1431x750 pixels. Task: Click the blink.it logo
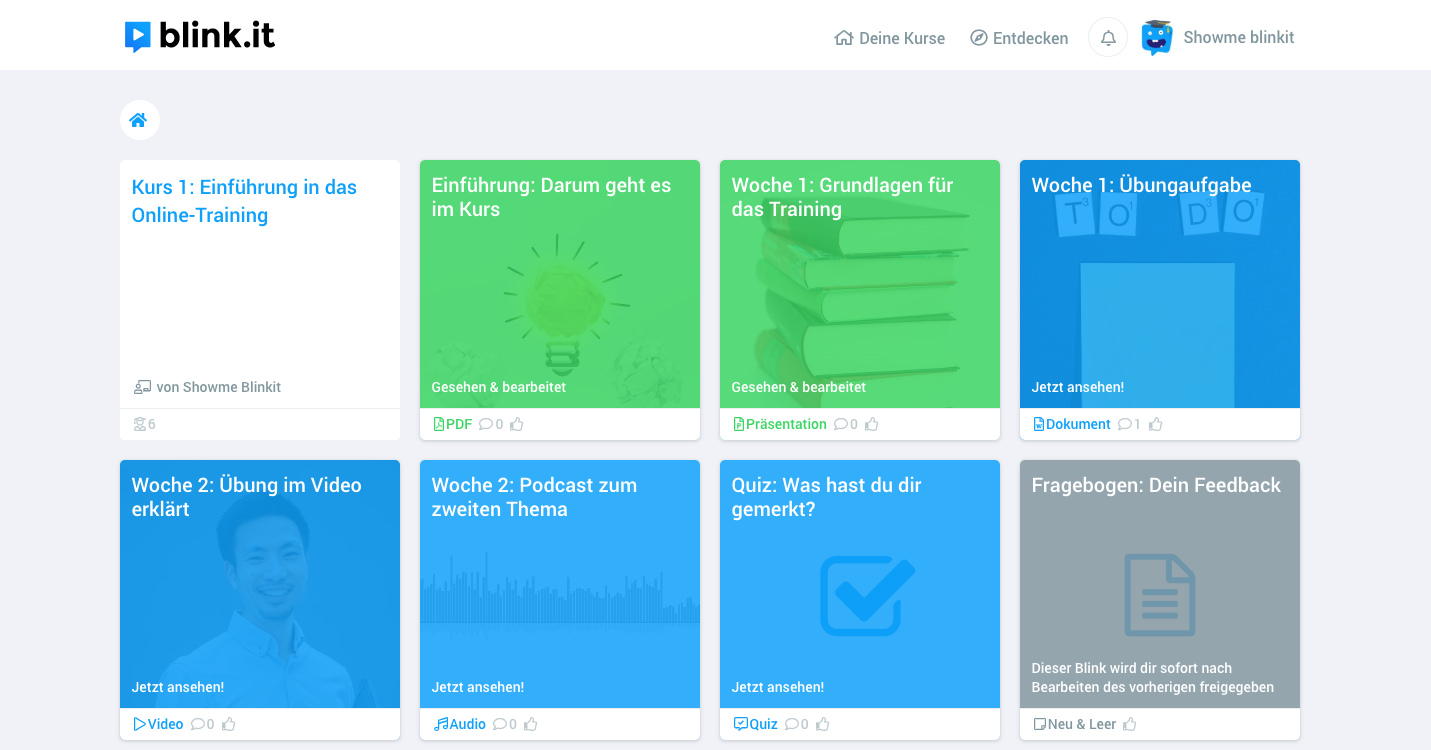[199, 37]
